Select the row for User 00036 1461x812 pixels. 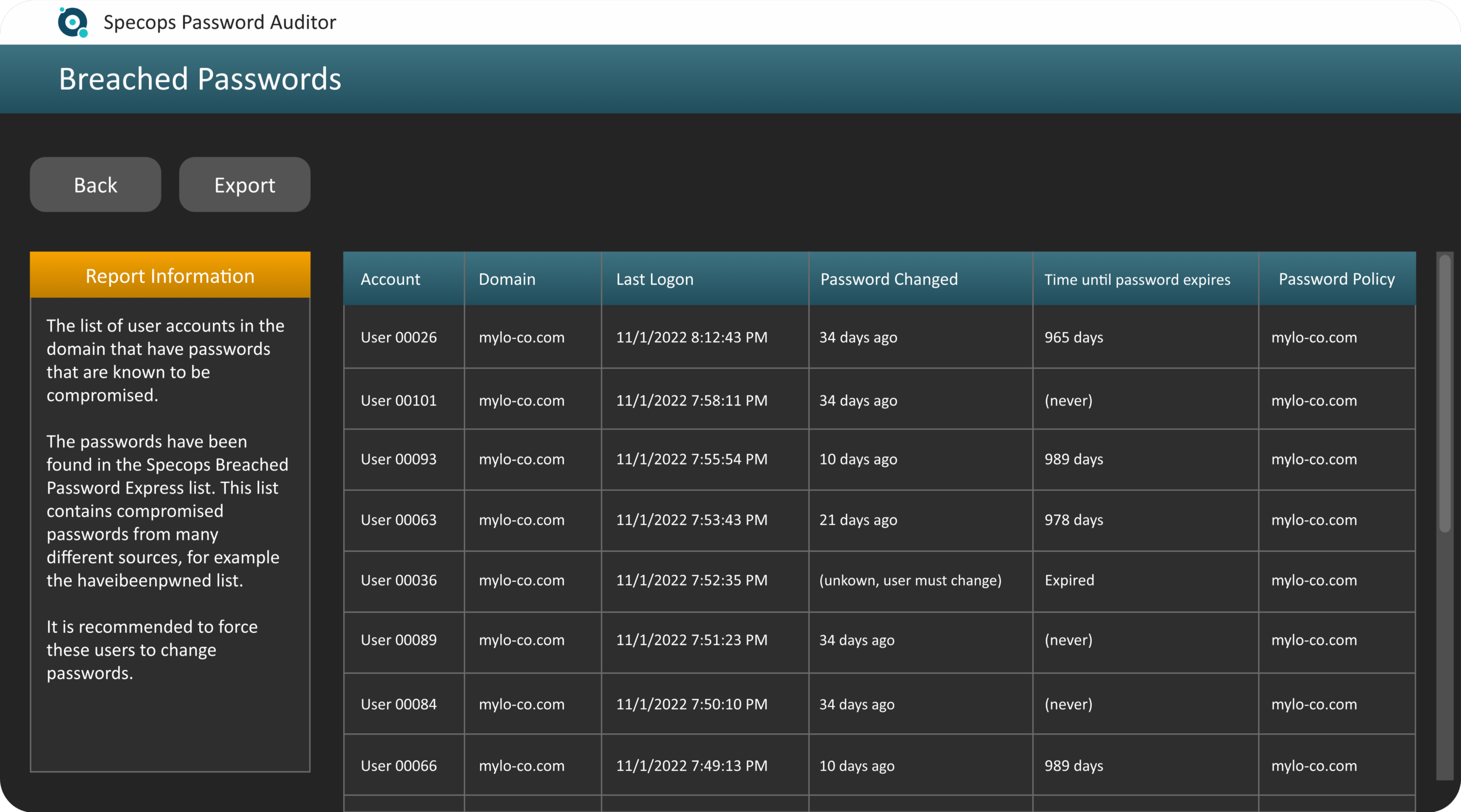pyautogui.click(x=398, y=580)
